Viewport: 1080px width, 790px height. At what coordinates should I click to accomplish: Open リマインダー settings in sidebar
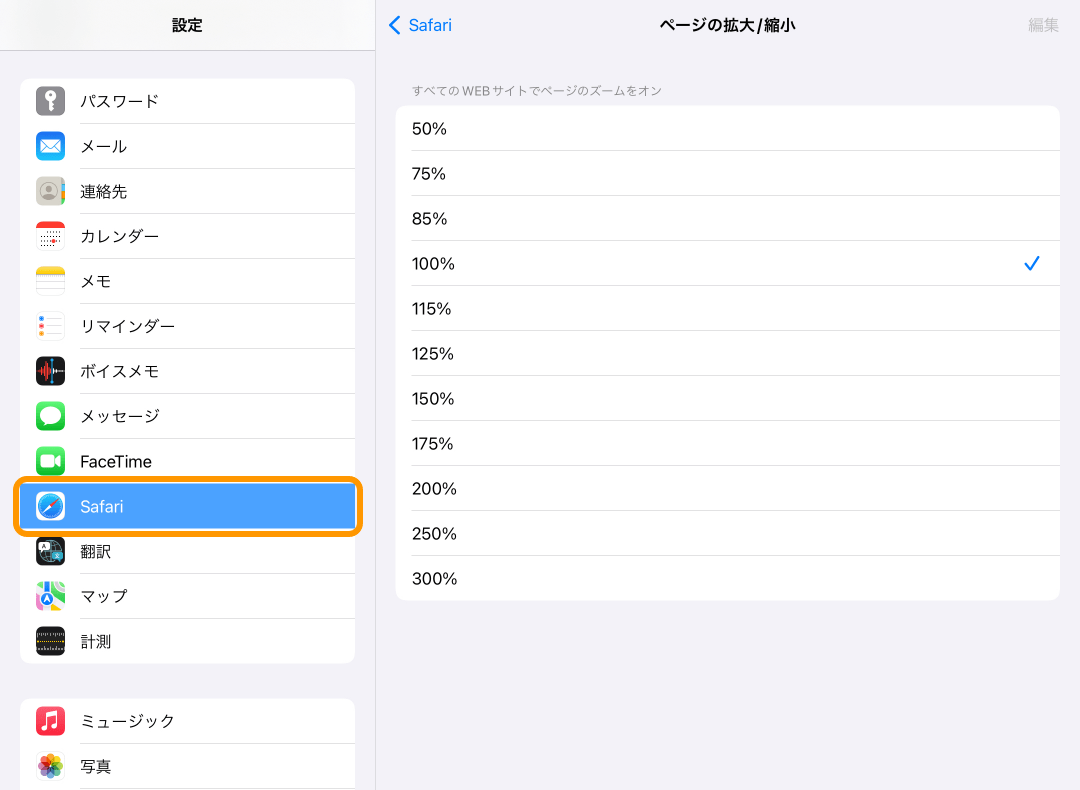coord(128,326)
